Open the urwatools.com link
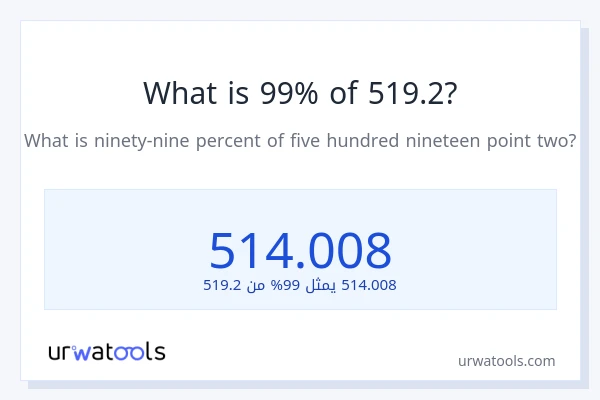The width and height of the screenshot is (600, 400). [506, 361]
